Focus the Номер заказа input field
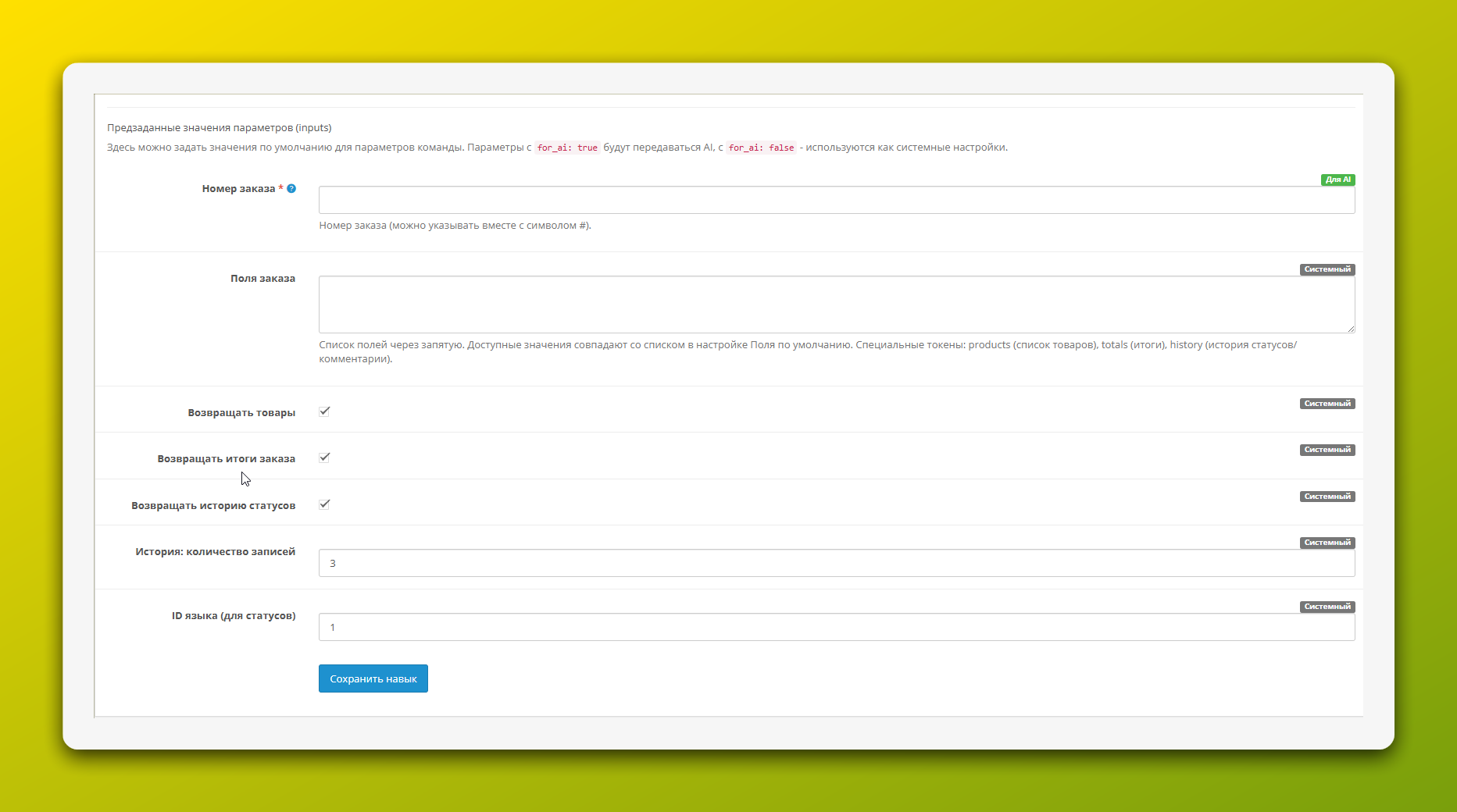The image size is (1457, 812). 836,200
